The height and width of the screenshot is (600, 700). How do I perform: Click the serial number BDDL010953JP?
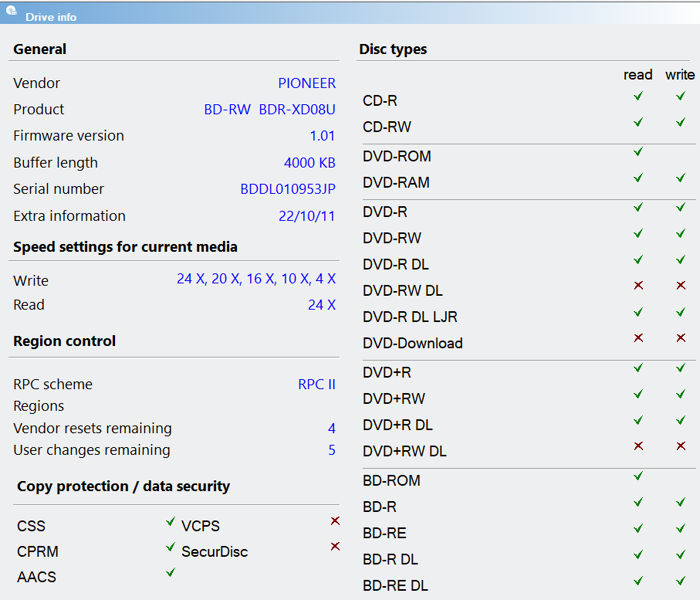(288, 189)
